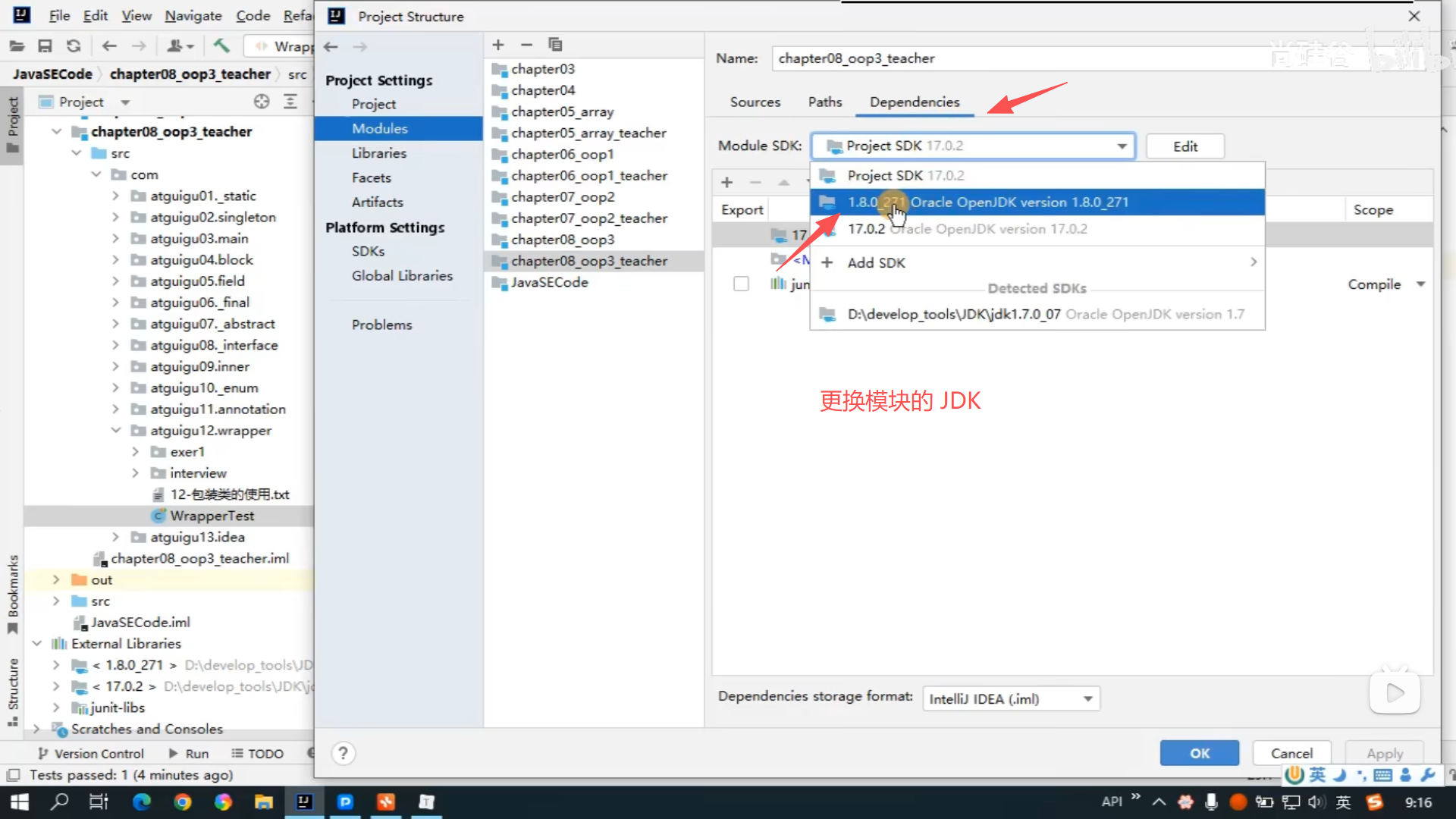Open the Chrome icon in the taskbar
Image resolution: width=1456 pixels, height=819 pixels.
[182, 802]
